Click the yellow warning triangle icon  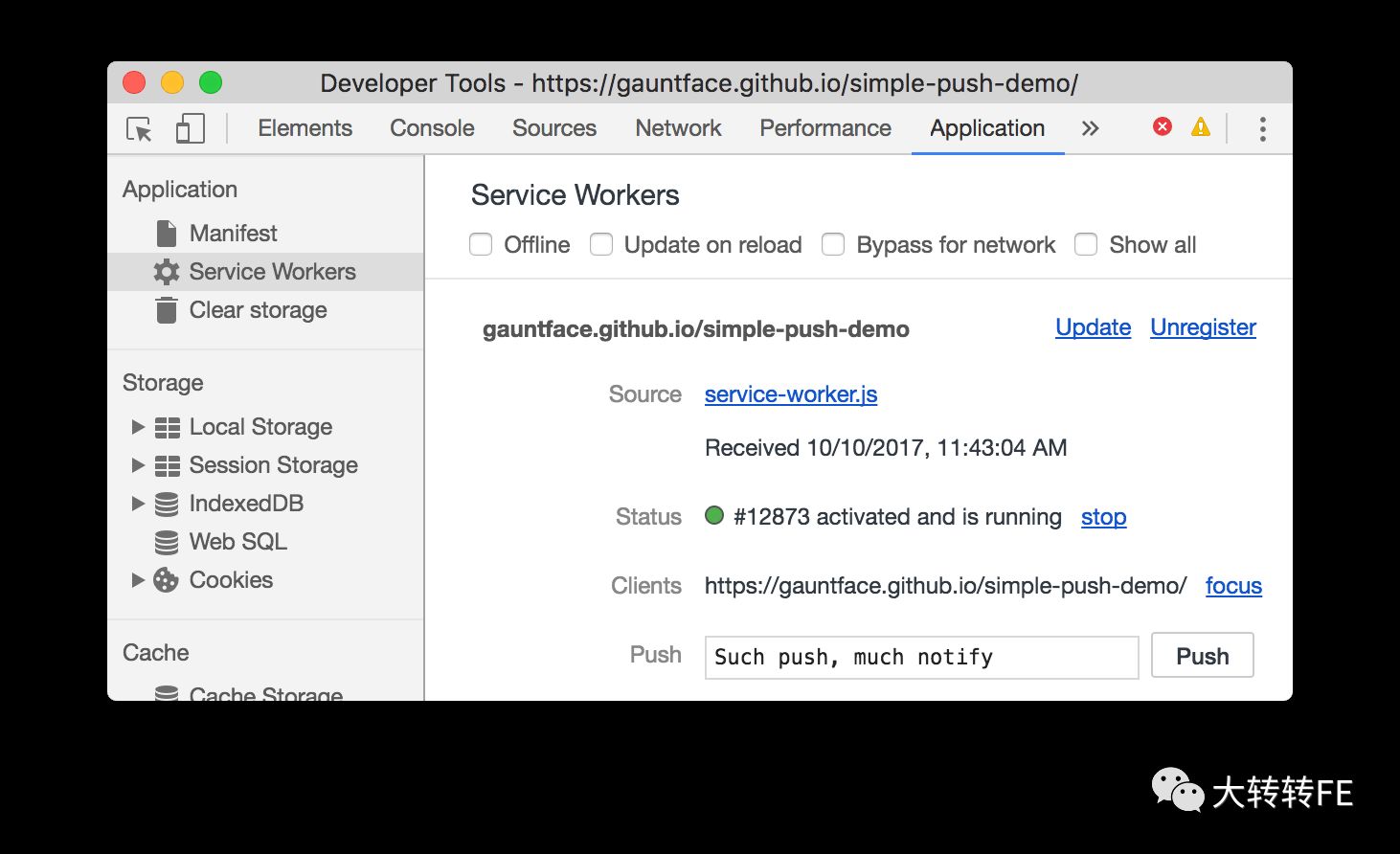(1200, 126)
